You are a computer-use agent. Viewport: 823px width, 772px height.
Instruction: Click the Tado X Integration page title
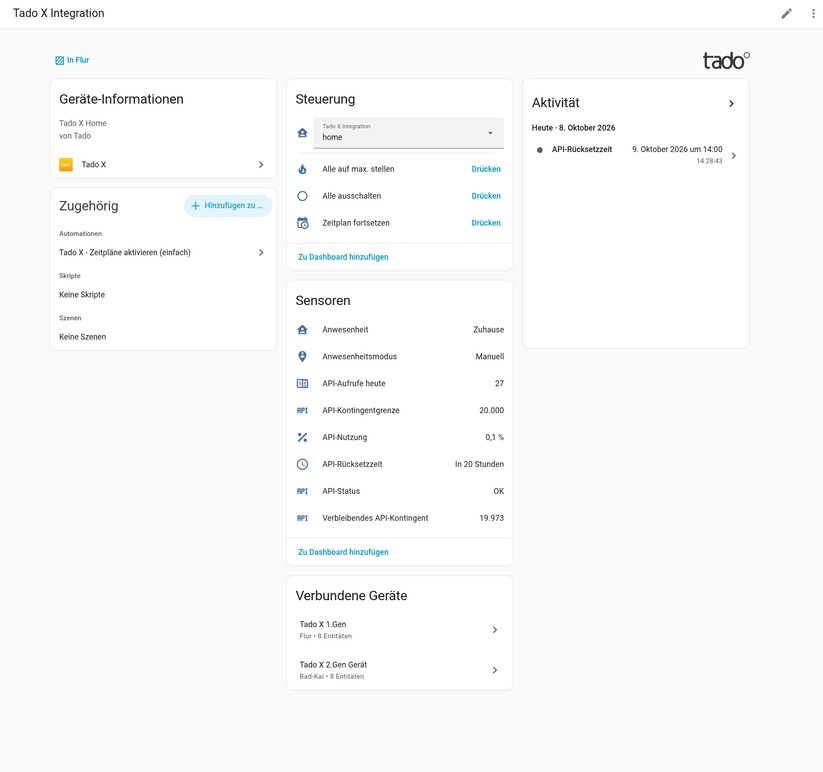tap(59, 13)
